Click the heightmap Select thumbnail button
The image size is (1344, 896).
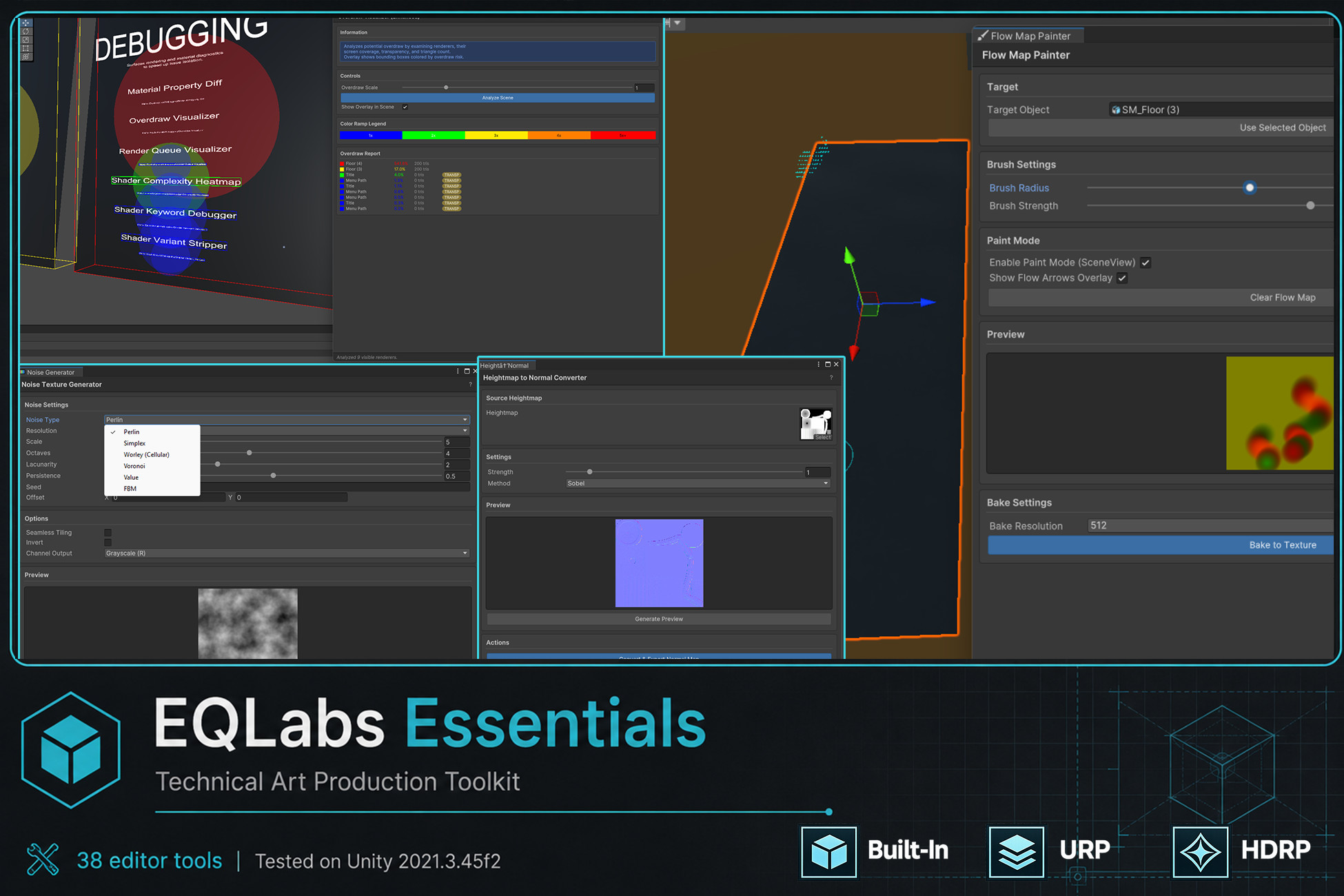coord(823,437)
